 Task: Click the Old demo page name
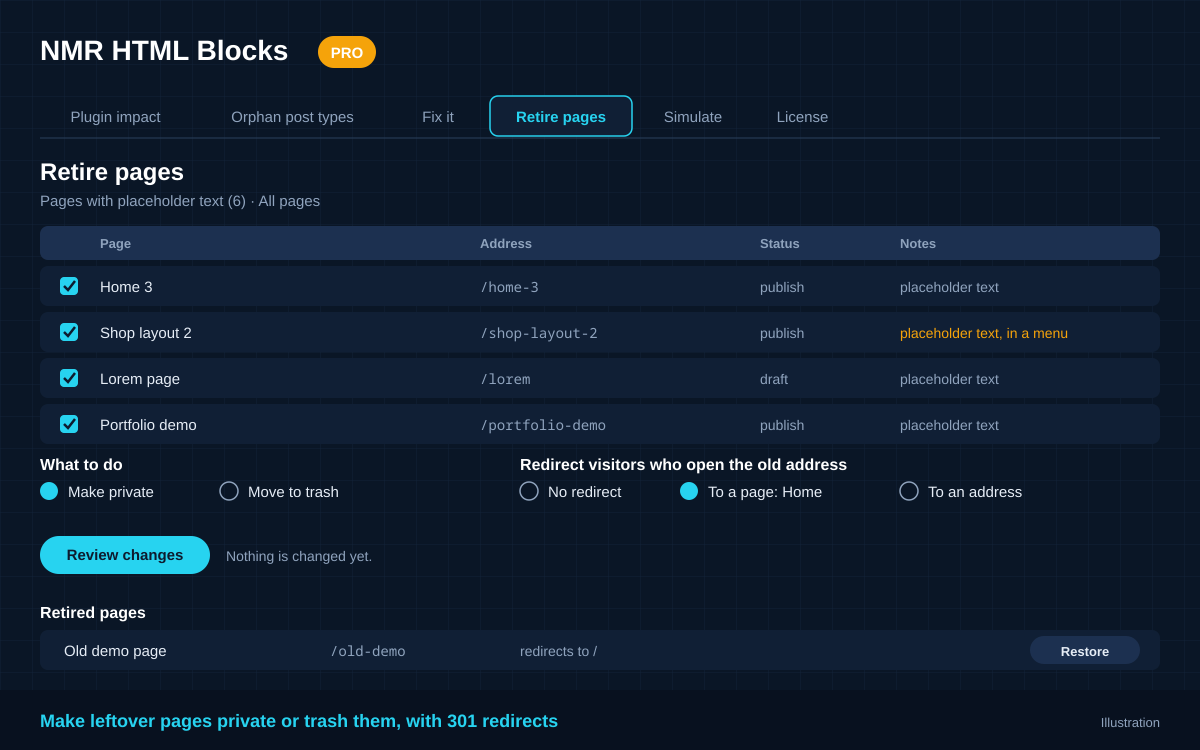click(115, 651)
